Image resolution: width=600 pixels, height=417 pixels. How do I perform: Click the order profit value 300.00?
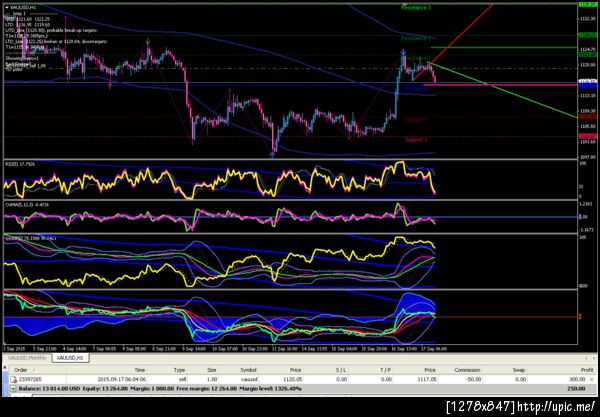tap(577, 380)
